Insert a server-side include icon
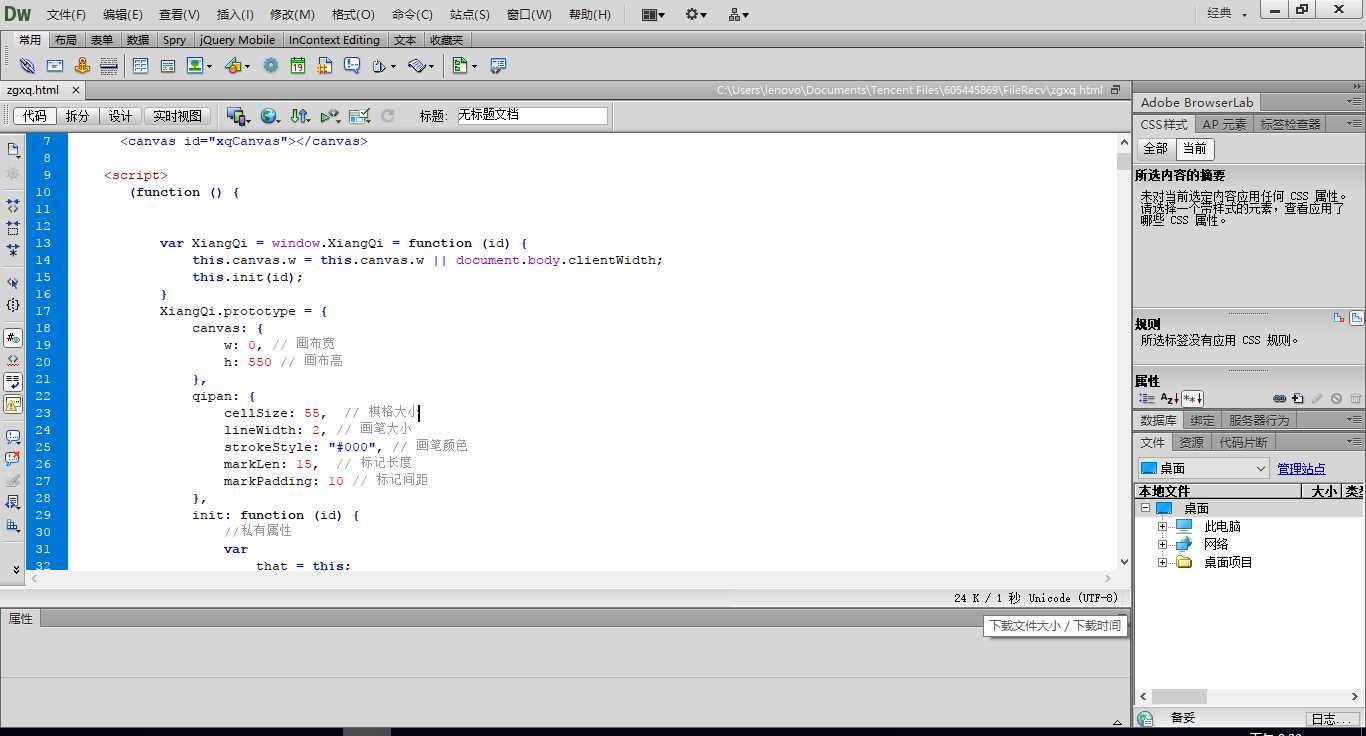 click(x=325, y=65)
